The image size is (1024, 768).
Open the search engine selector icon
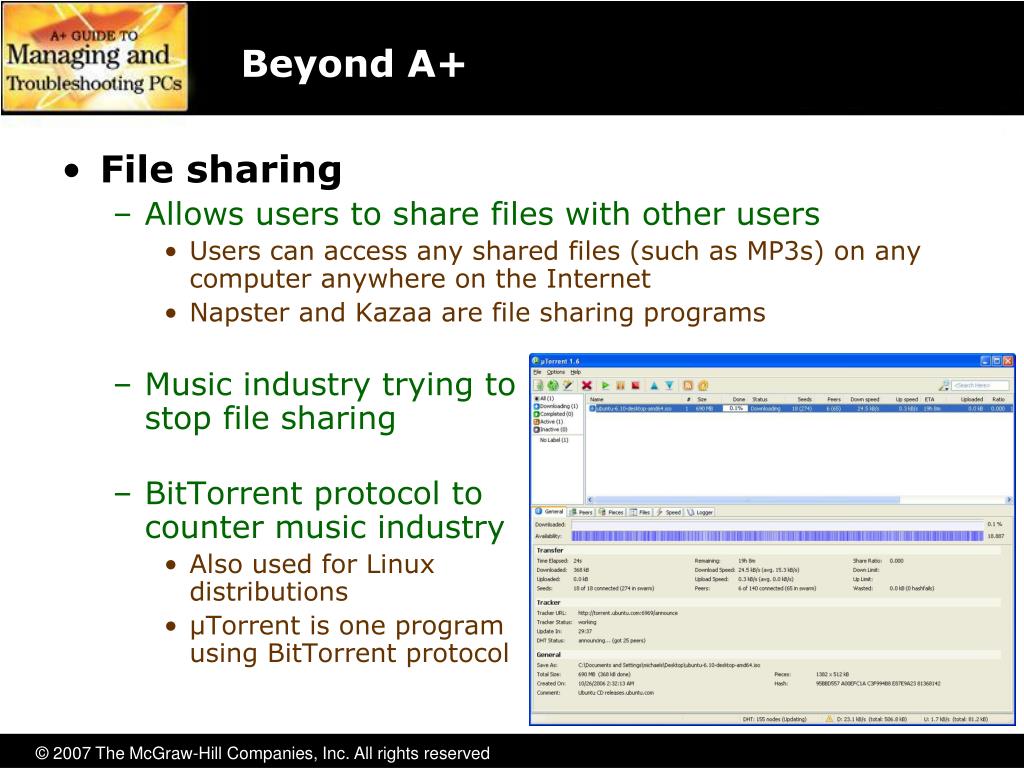click(944, 386)
